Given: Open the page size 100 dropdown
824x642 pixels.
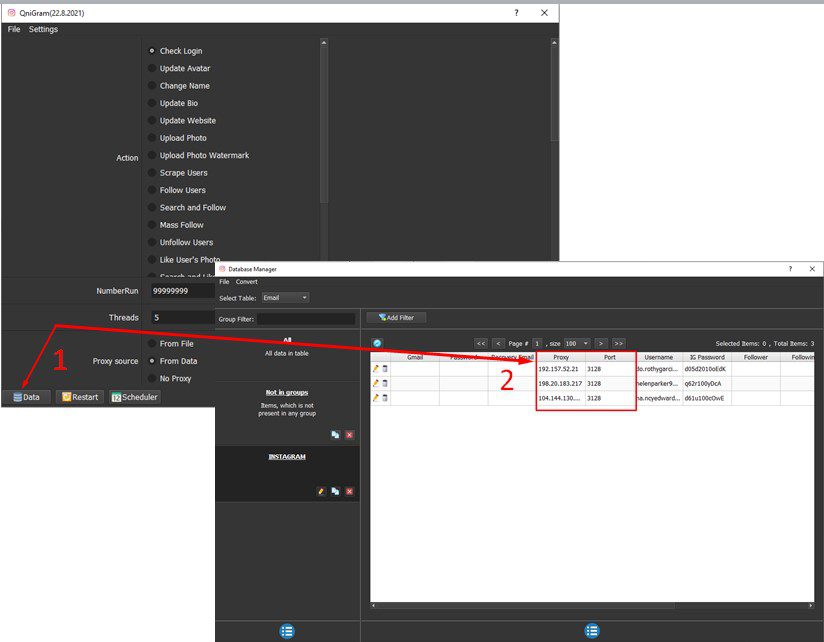Looking at the screenshot, I should point(576,343).
